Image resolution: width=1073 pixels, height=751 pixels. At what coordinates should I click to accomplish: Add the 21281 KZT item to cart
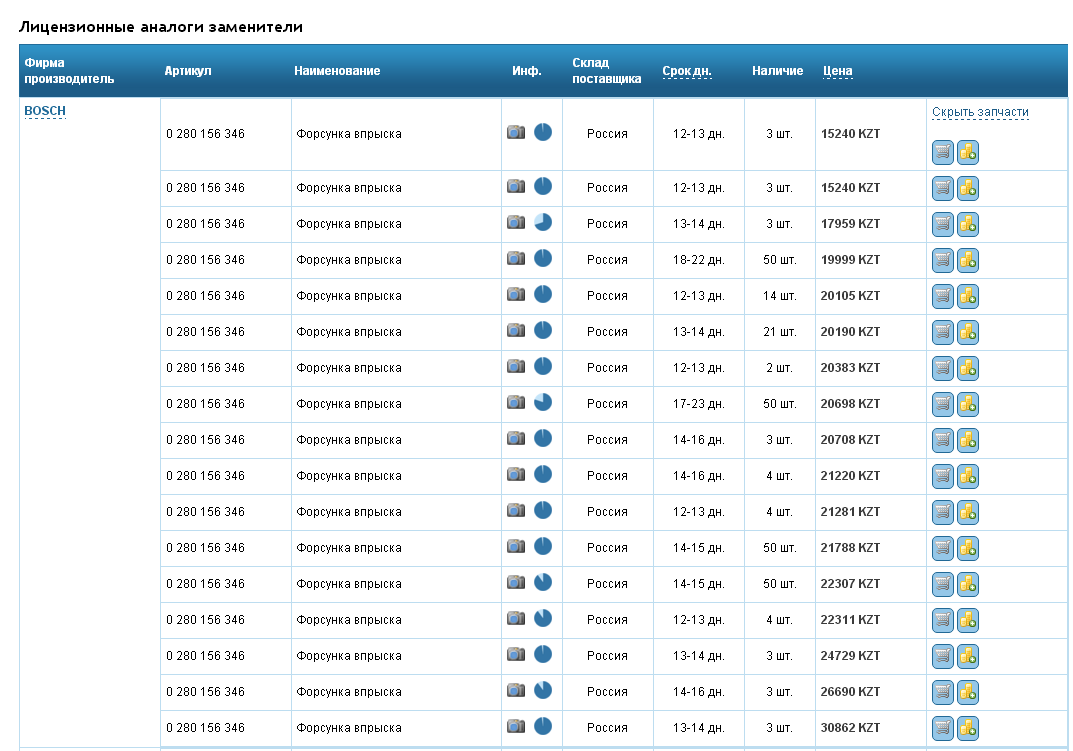942,512
